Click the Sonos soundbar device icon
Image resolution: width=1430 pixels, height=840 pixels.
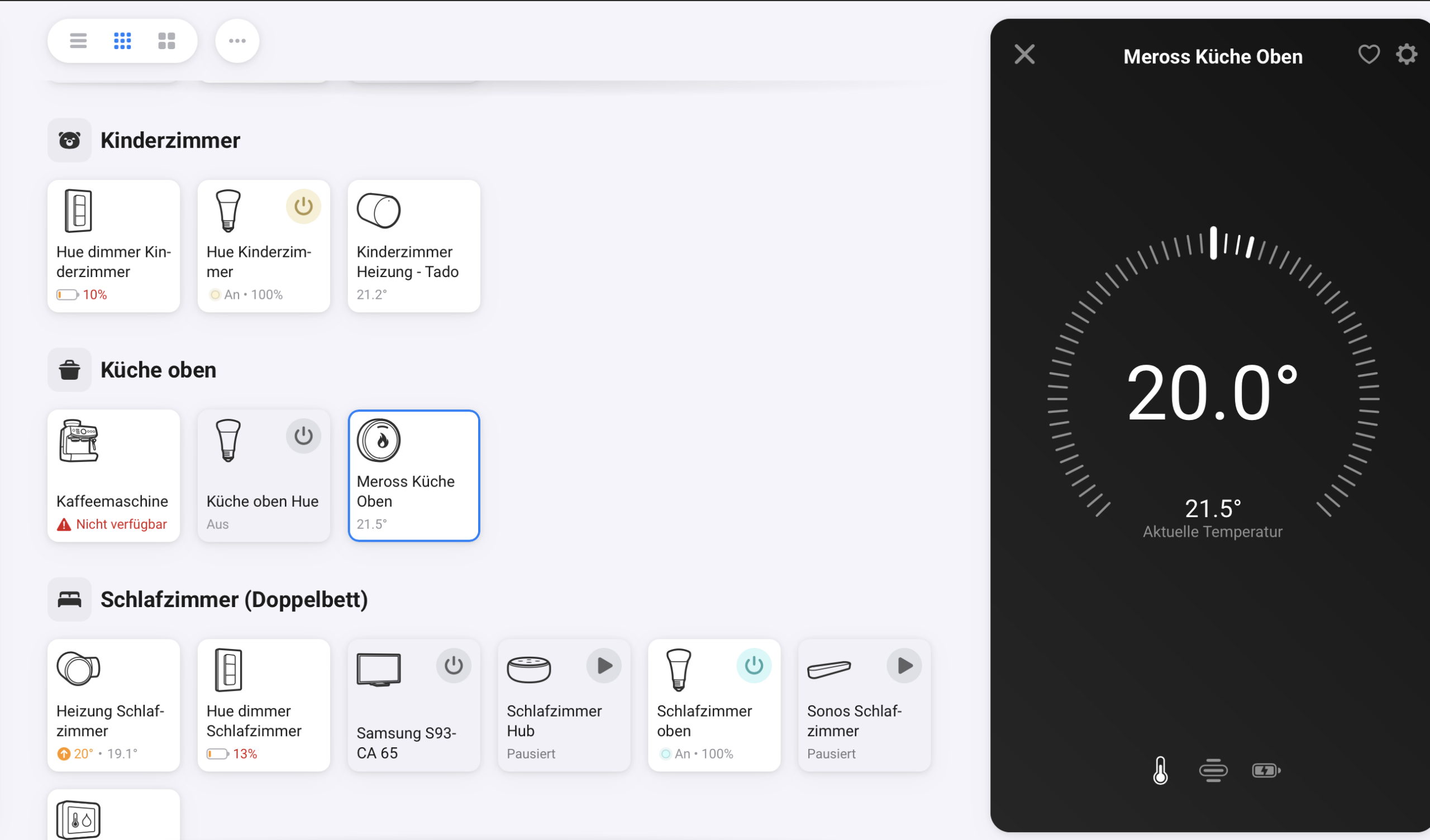tap(829, 670)
